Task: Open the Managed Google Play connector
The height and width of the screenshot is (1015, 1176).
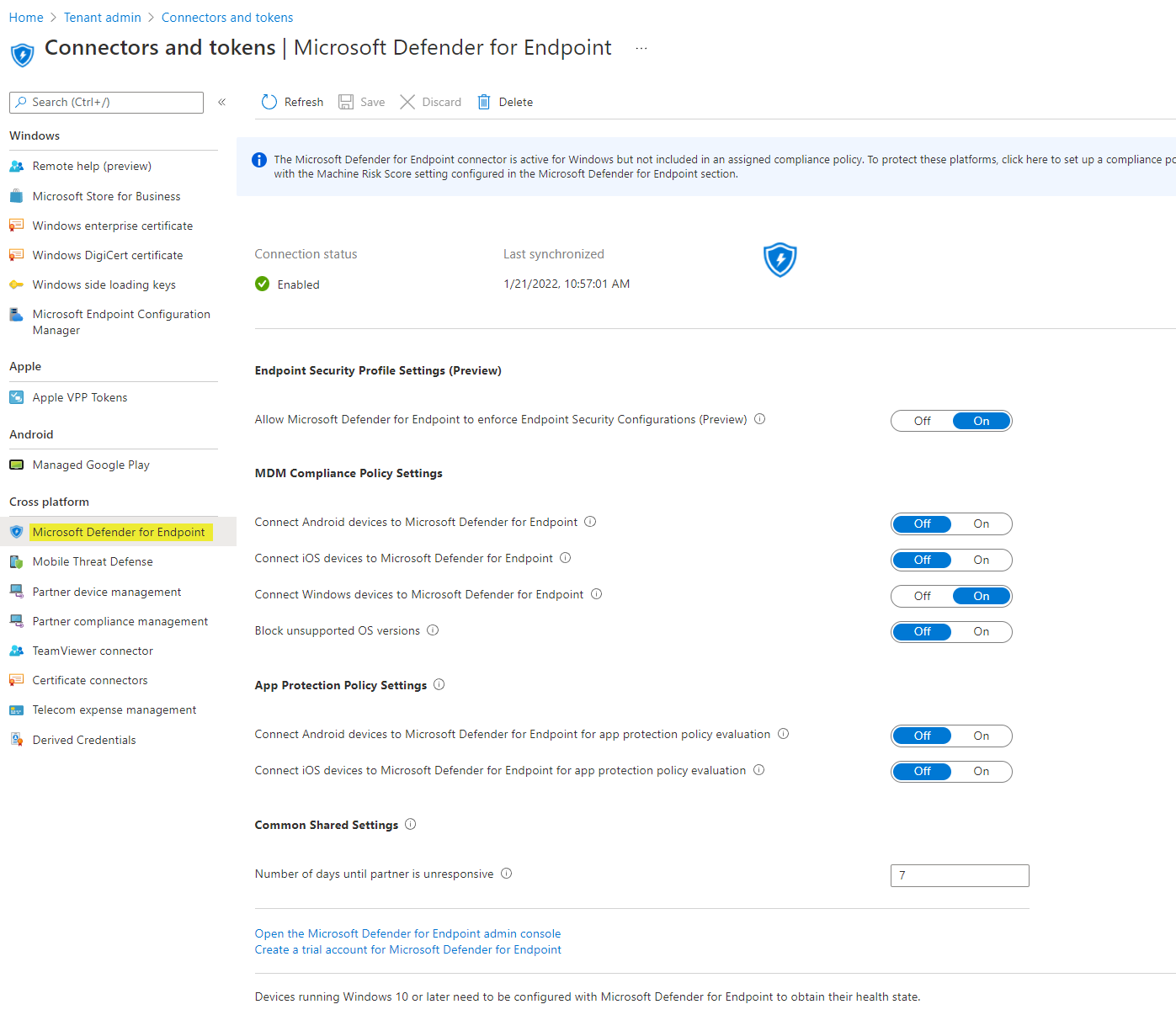Action: [x=90, y=465]
